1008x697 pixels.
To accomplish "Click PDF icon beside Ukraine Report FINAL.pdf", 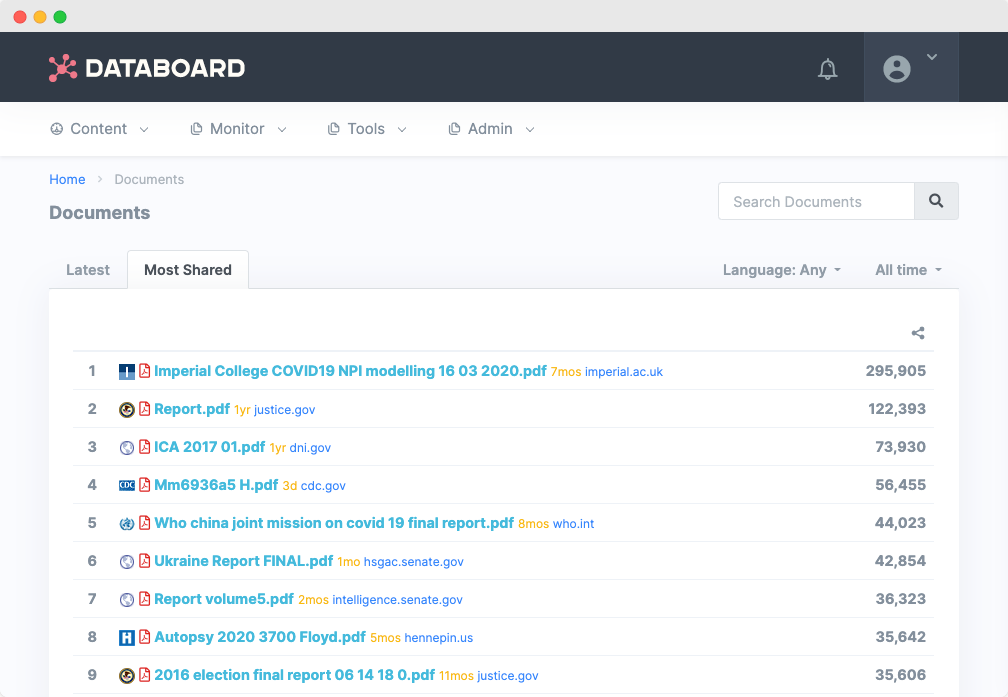I will click(x=145, y=561).
